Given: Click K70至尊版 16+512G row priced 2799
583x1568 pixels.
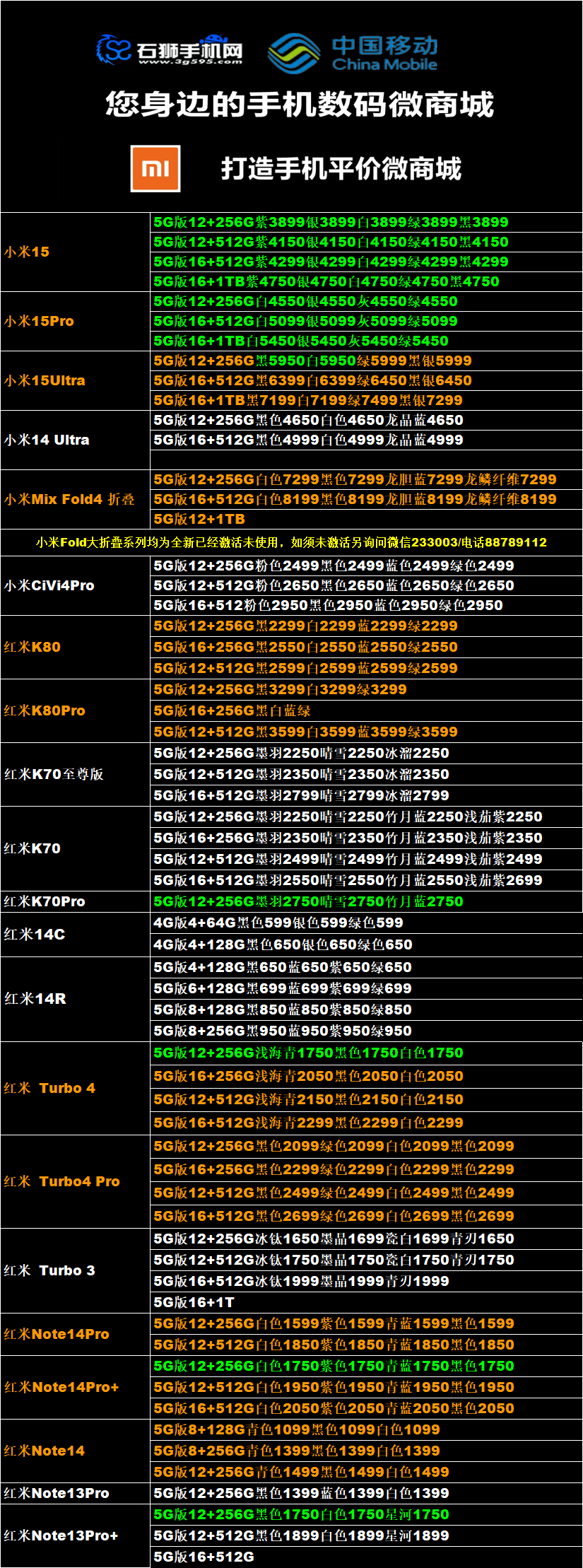Looking at the screenshot, I should coord(366,795).
